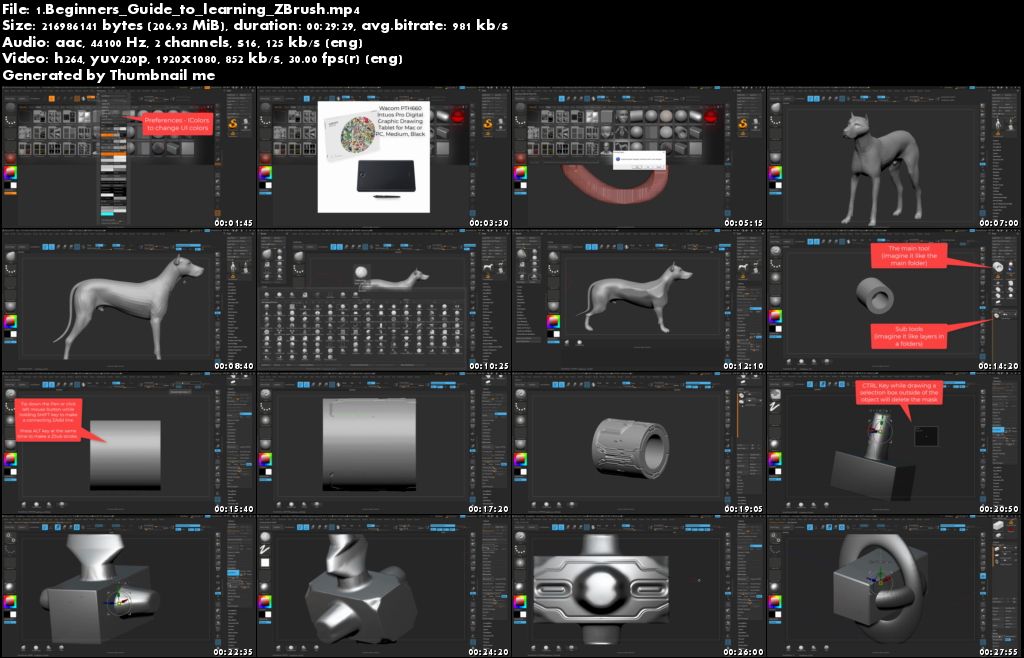This screenshot has height=658, width=1024.
Task: Click the Wacom tablet product image in 00:03:30 frame
Action: coord(374,157)
